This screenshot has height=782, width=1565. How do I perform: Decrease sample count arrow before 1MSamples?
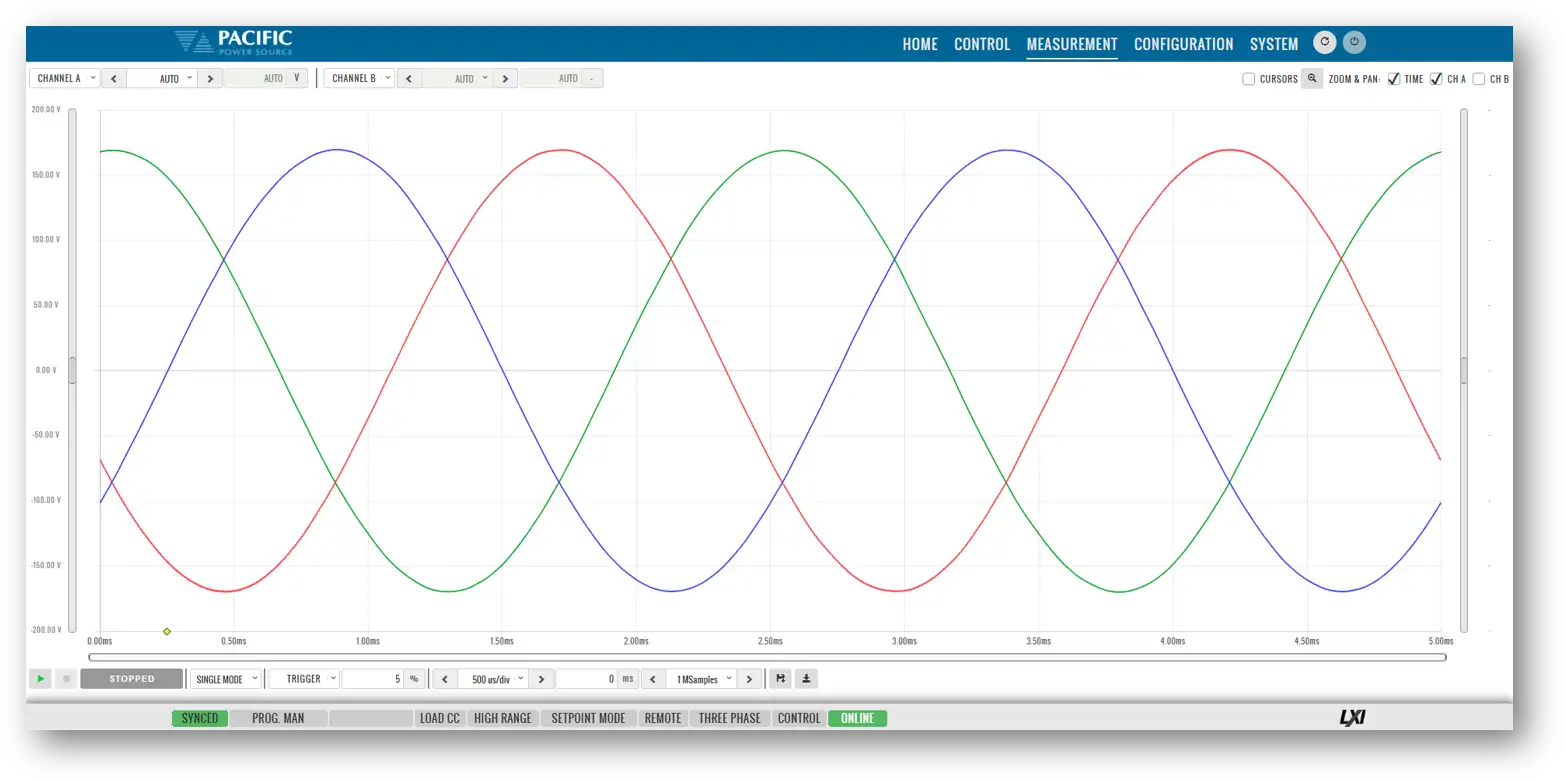pos(653,679)
